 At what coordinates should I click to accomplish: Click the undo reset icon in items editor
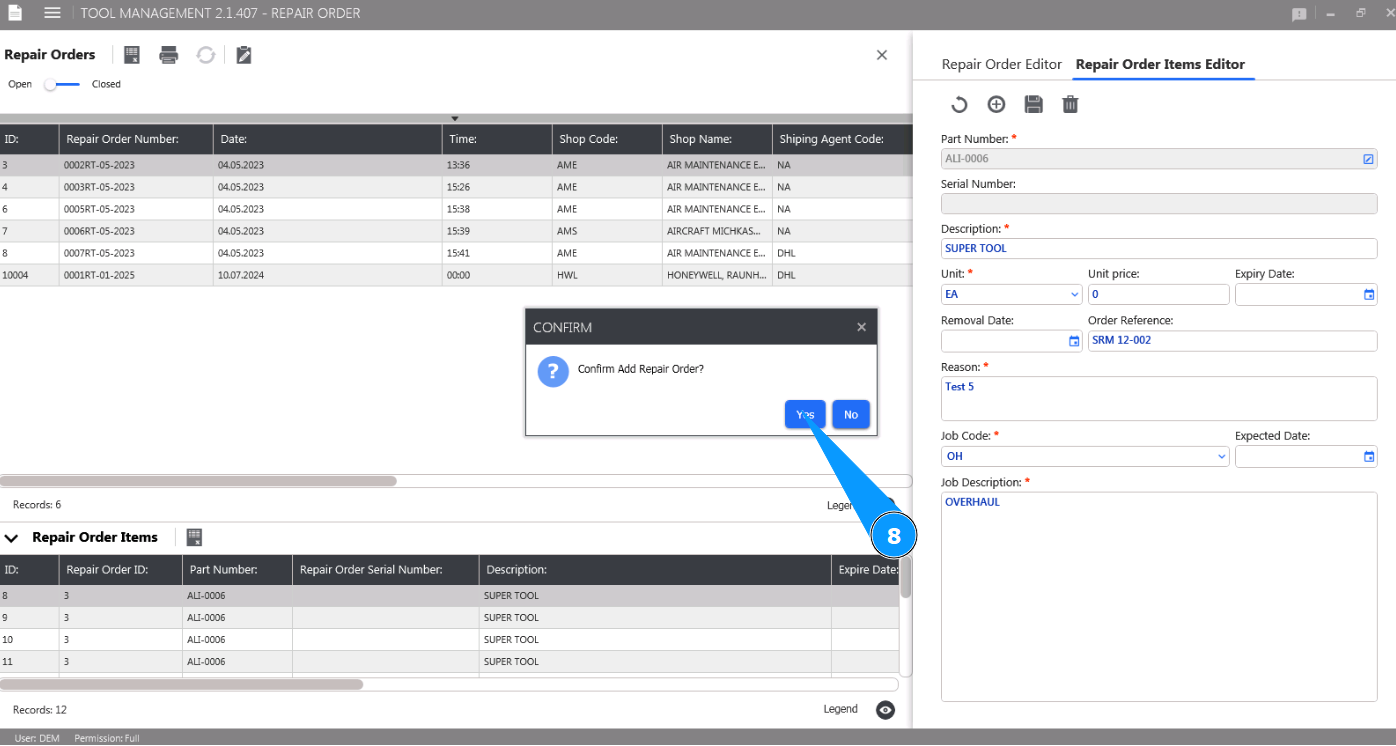(x=958, y=104)
